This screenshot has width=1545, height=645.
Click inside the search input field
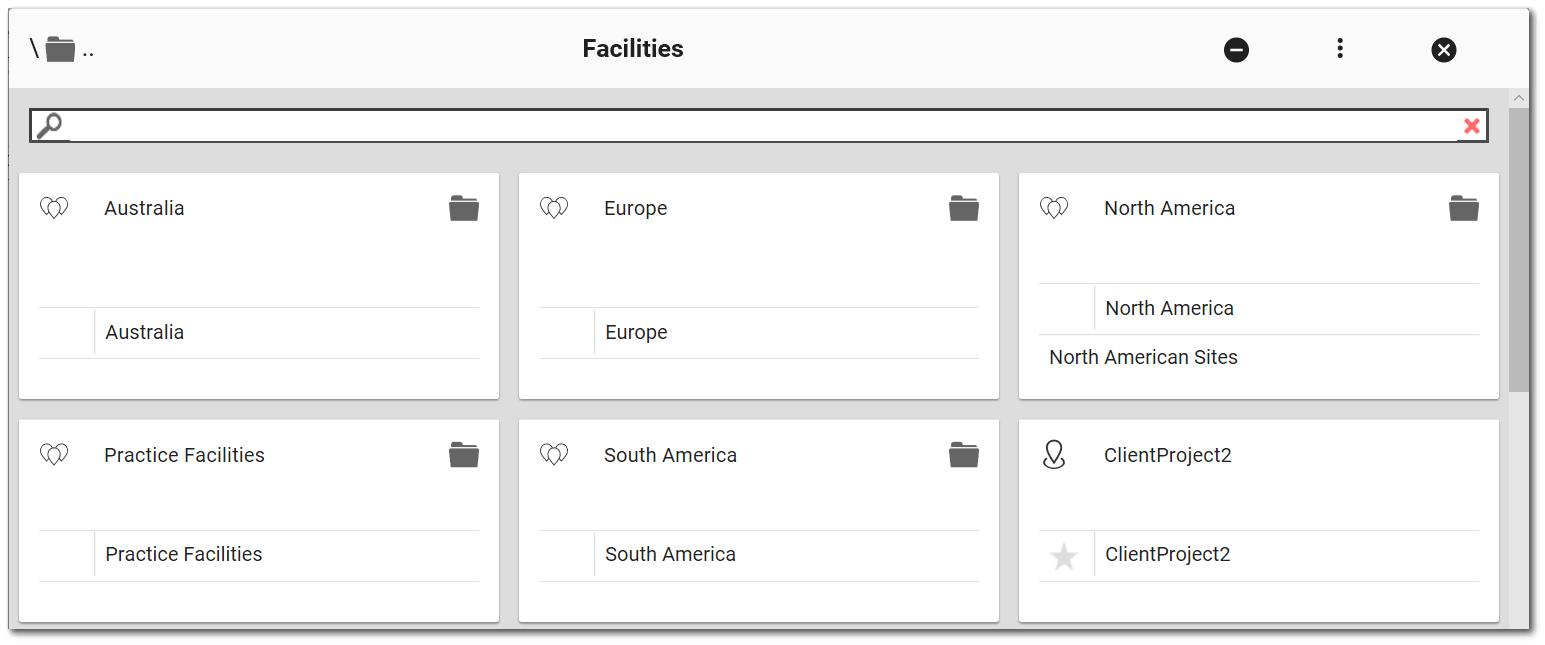click(700, 124)
